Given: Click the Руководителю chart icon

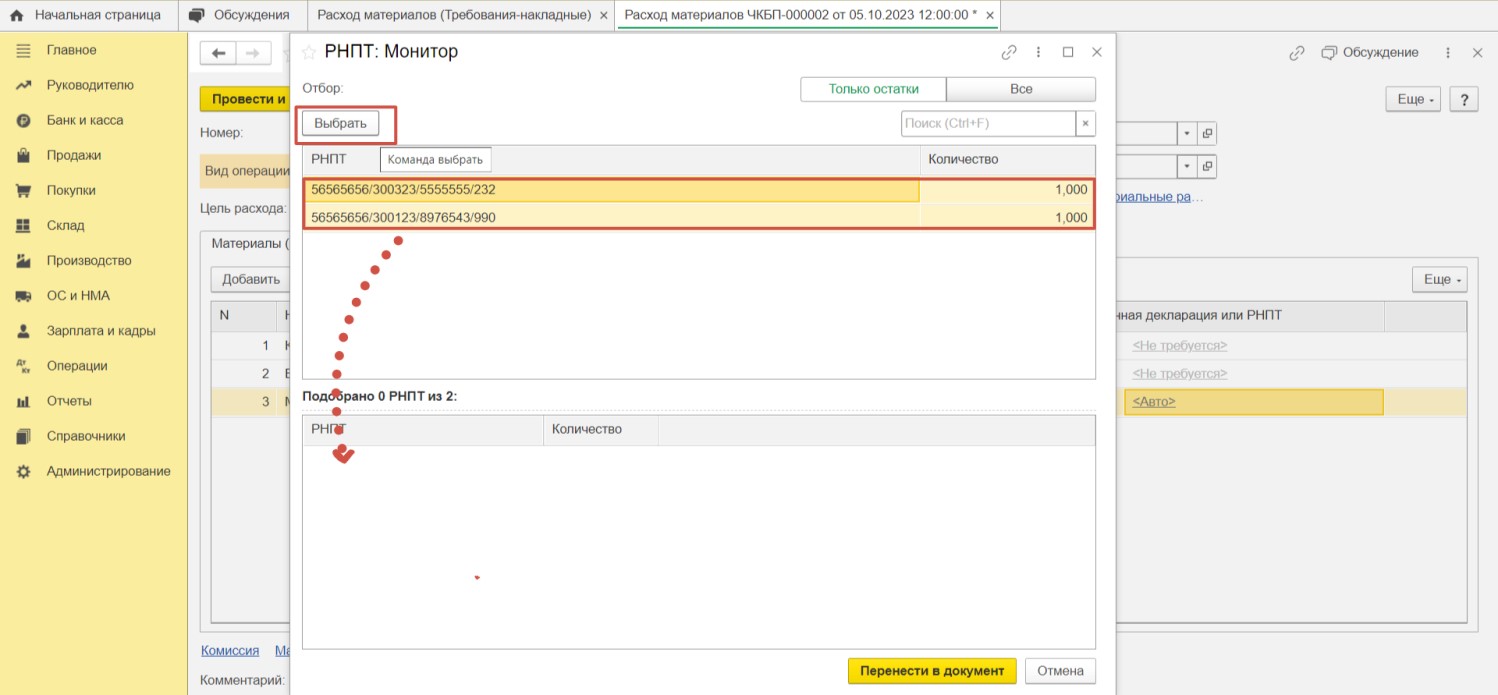Looking at the screenshot, I should [x=23, y=85].
